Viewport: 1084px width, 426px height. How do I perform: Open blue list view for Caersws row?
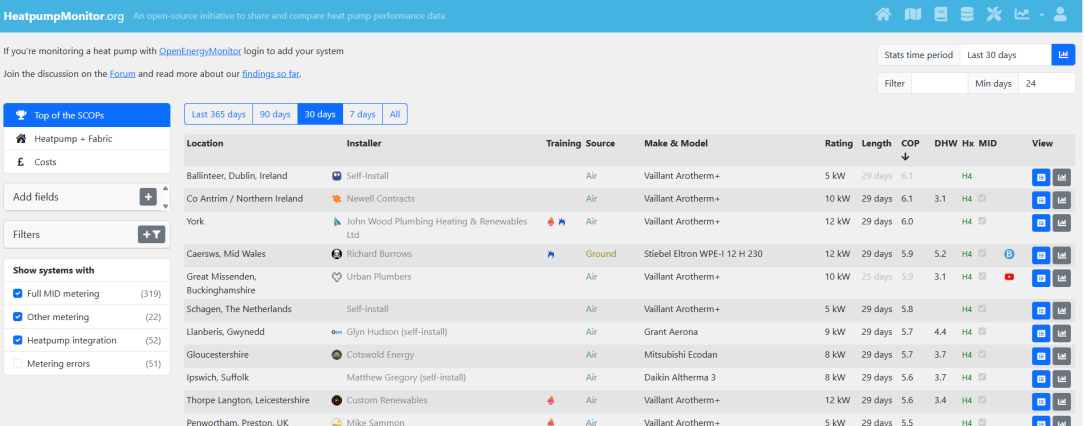coord(1040,255)
